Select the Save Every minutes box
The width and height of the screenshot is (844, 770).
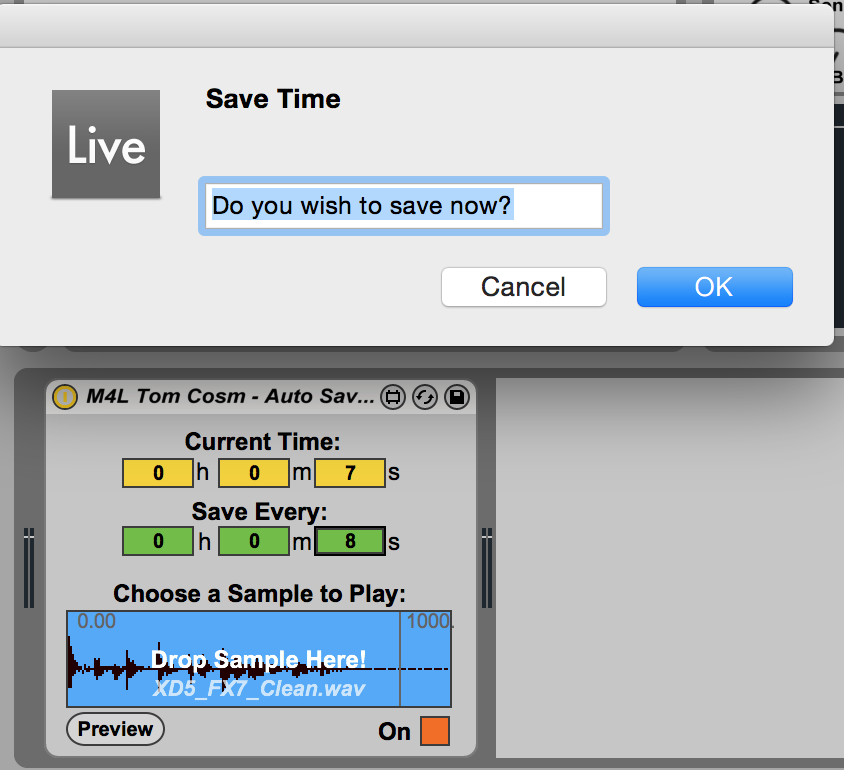pyautogui.click(x=253, y=542)
